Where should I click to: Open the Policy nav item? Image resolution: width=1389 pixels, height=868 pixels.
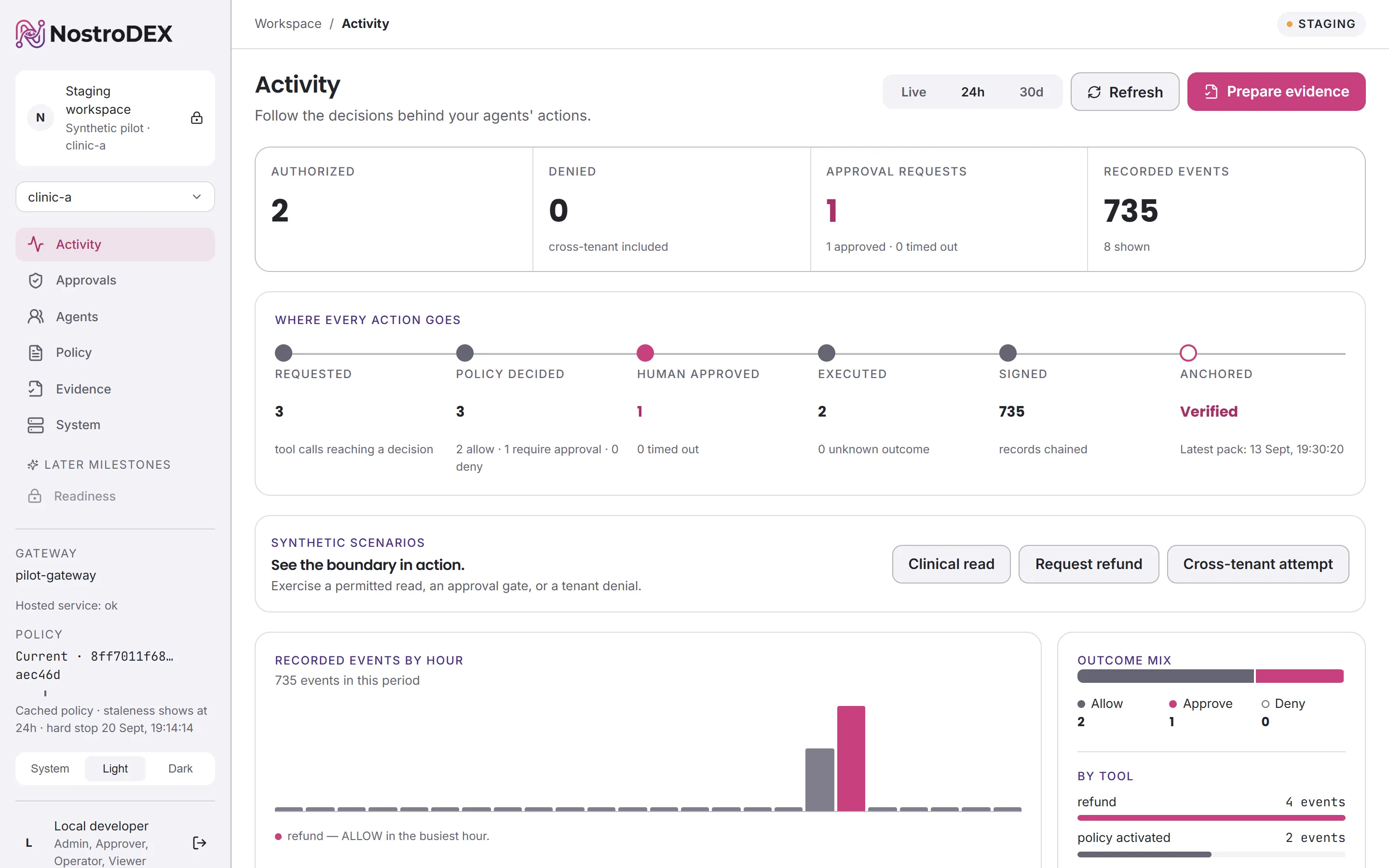[x=115, y=353]
